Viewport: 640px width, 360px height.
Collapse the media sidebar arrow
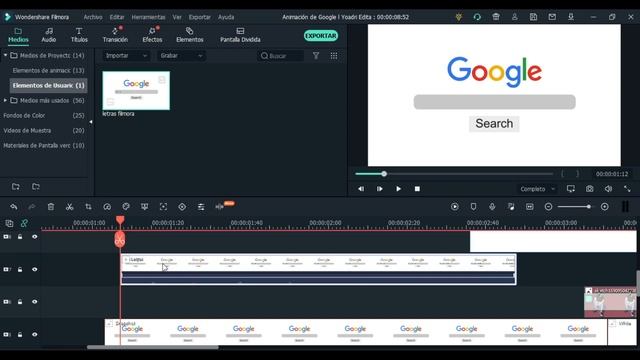[91, 122]
